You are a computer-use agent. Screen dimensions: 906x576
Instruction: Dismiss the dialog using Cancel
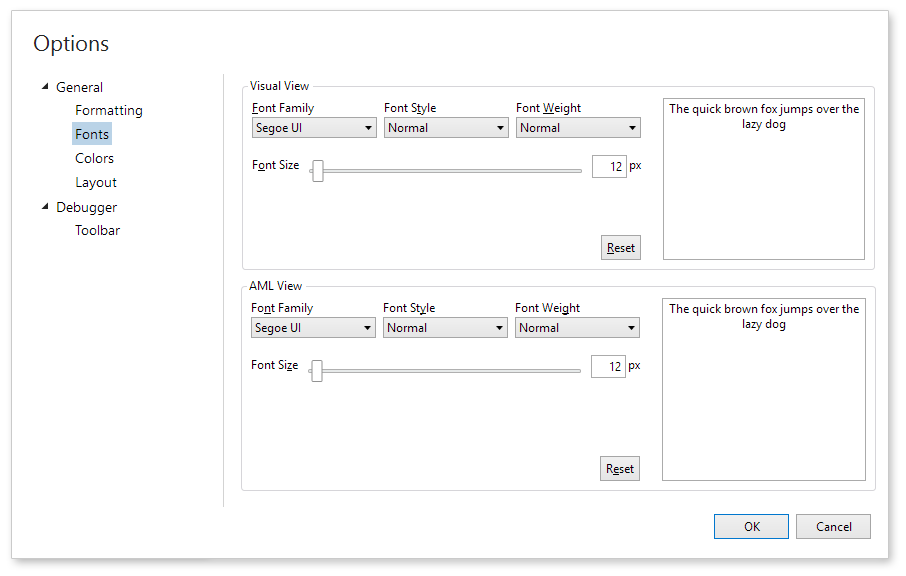coord(833,526)
